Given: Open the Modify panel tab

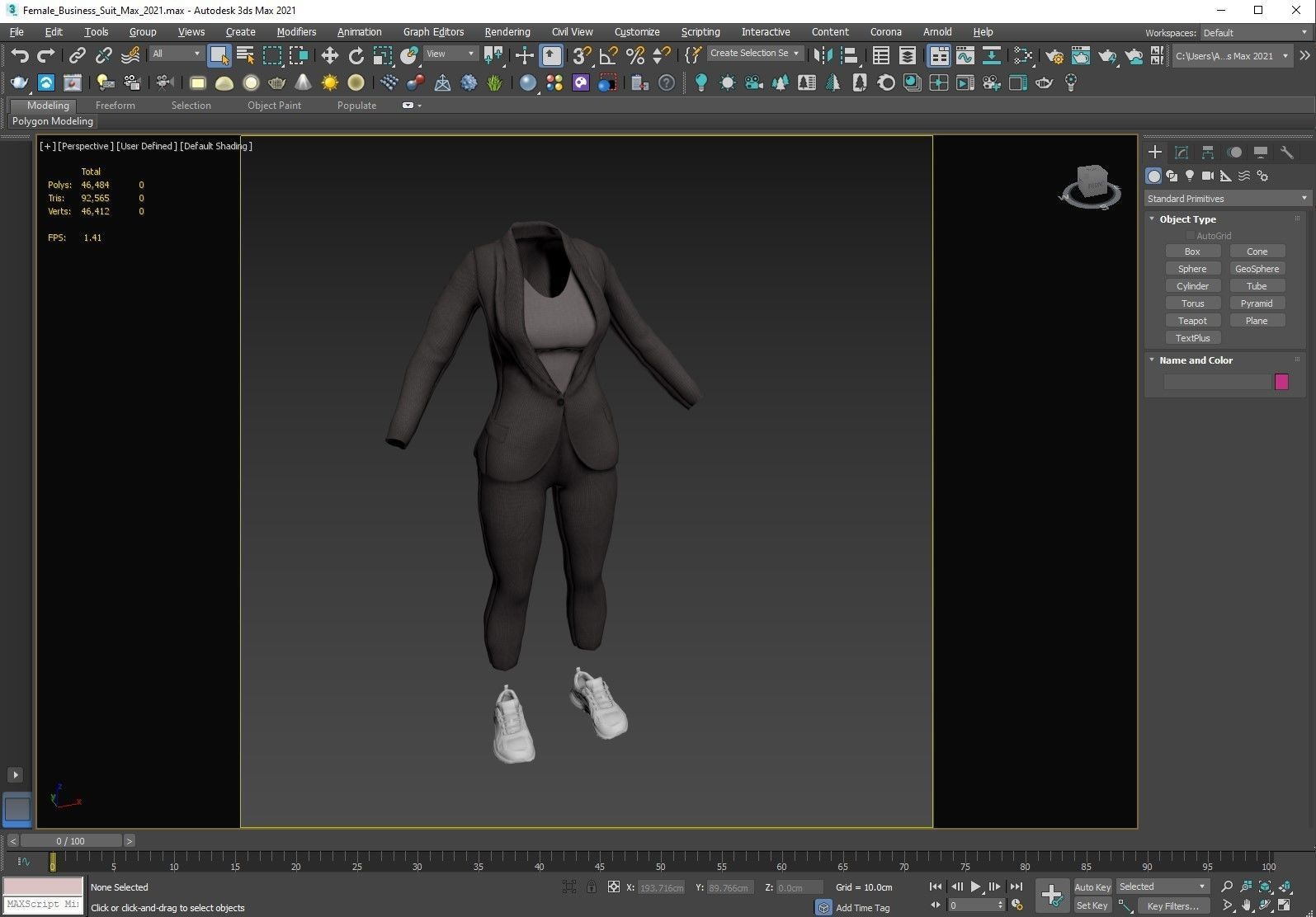Looking at the screenshot, I should [1182, 152].
